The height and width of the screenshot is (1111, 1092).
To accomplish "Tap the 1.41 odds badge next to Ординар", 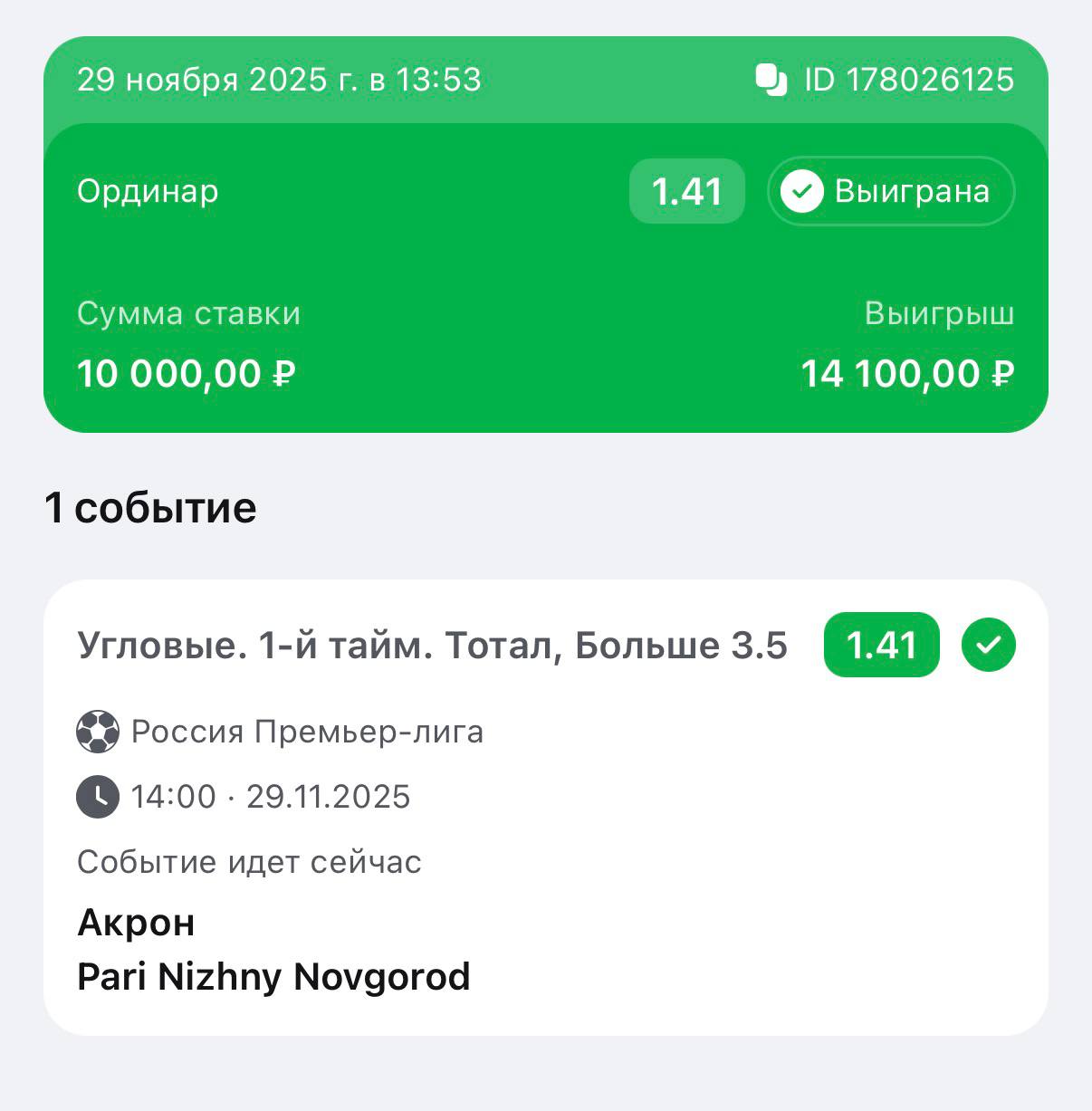I will [x=687, y=191].
